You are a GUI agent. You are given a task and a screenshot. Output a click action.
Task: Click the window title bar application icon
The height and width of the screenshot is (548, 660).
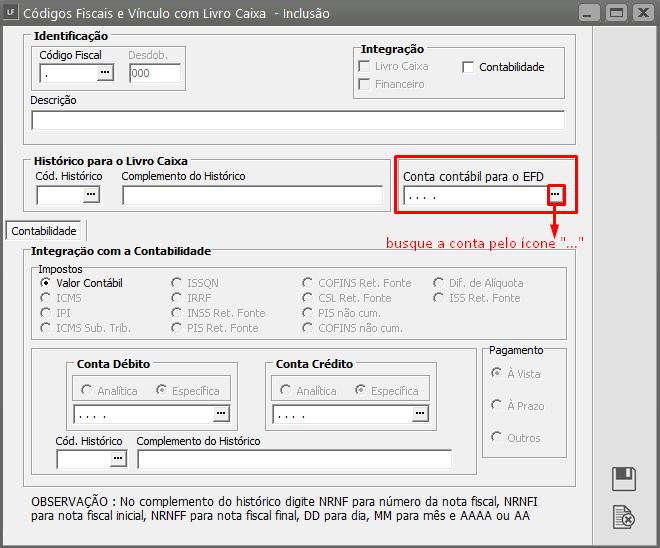(x=11, y=12)
